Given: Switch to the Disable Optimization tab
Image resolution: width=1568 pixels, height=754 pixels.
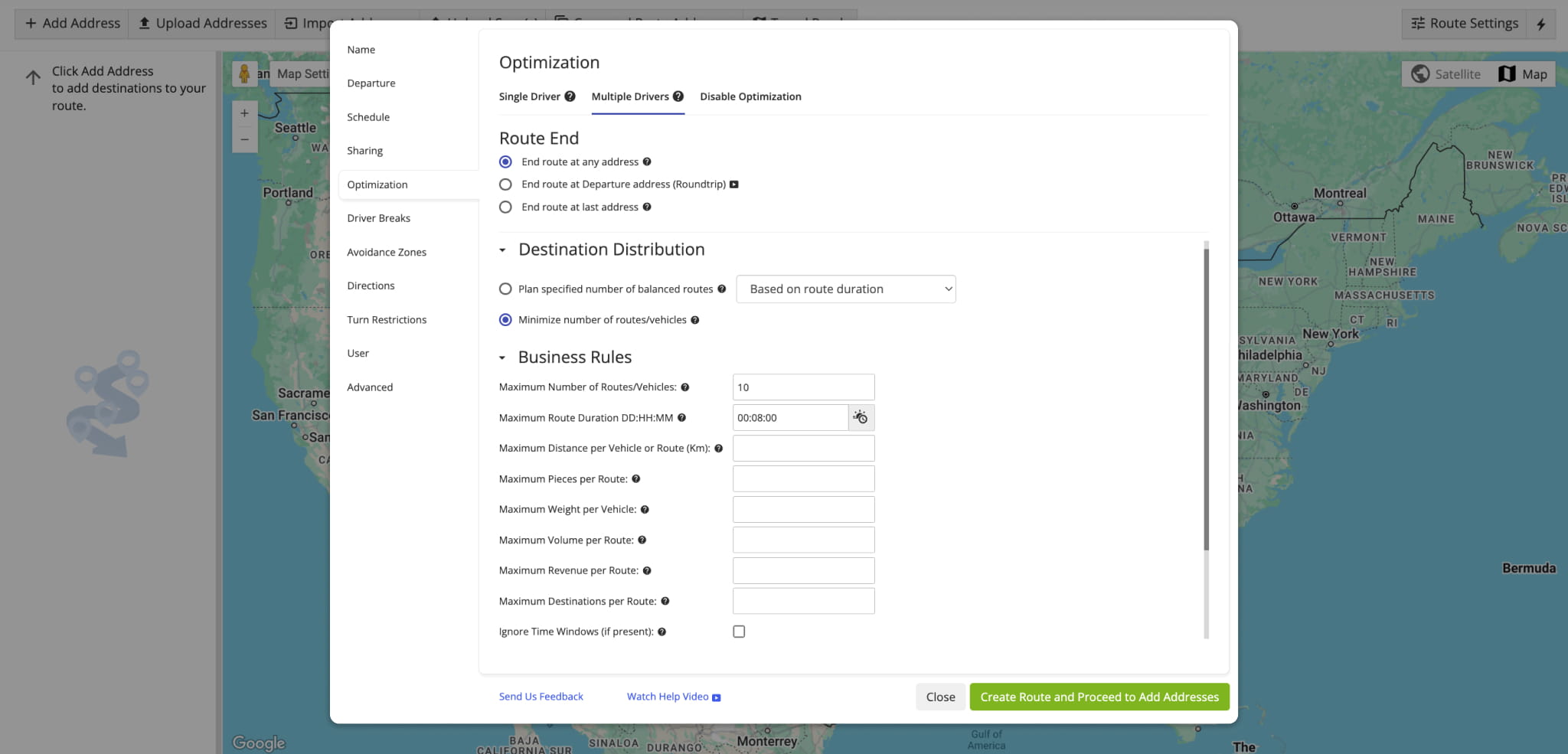Looking at the screenshot, I should (750, 96).
